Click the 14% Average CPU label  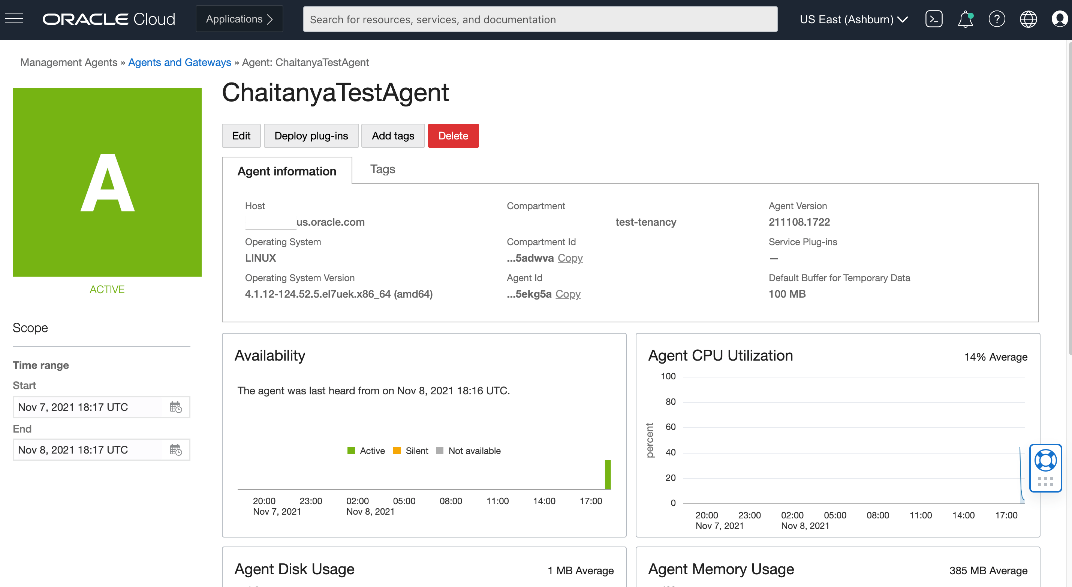click(x=995, y=357)
